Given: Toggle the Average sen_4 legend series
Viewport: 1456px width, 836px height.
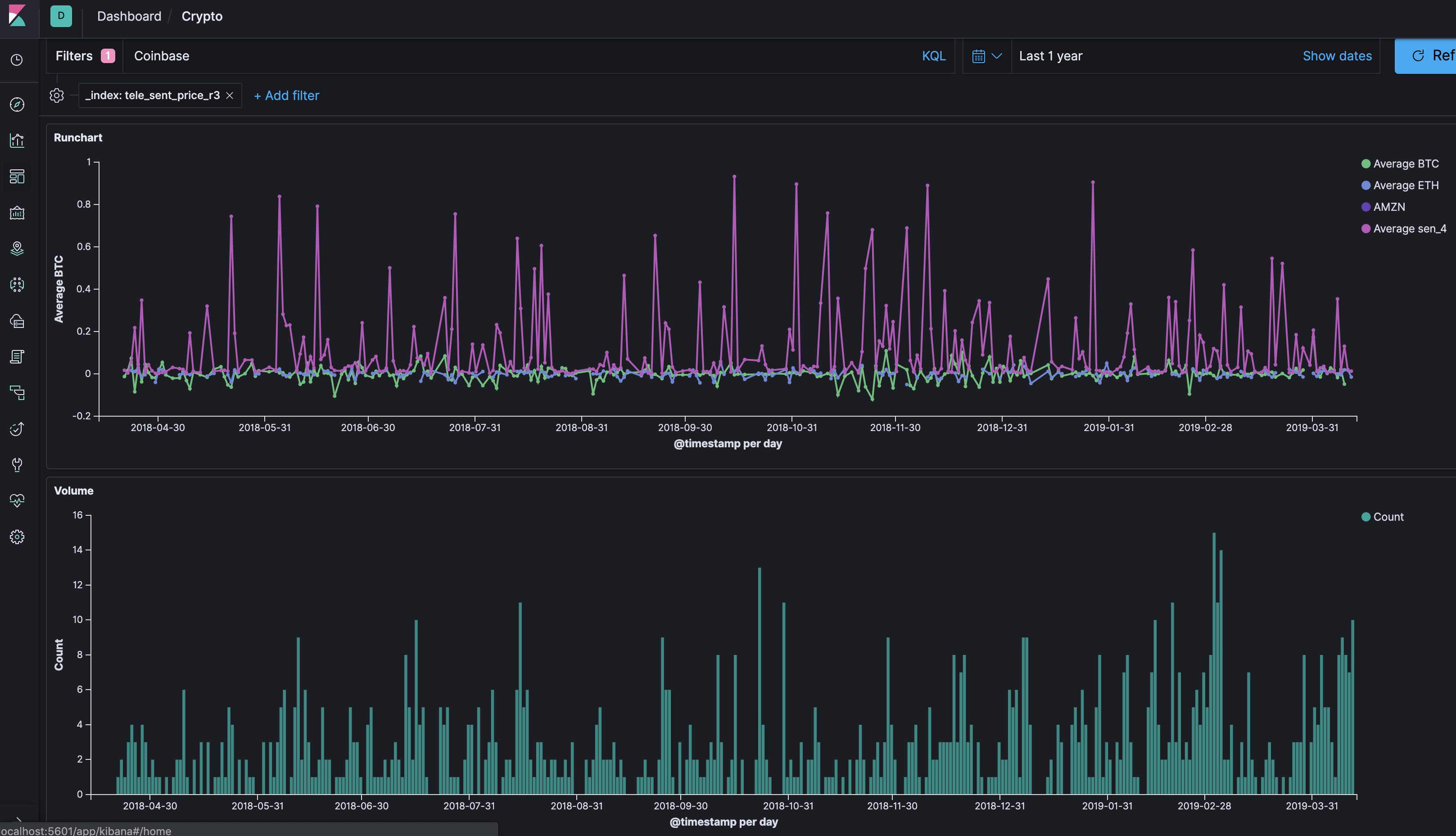Looking at the screenshot, I should pyautogui.click(x=1409, y=228).
